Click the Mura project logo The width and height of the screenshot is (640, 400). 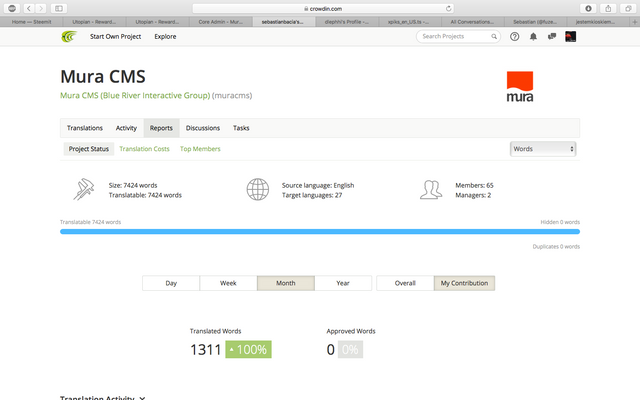(x=520, y=87)
